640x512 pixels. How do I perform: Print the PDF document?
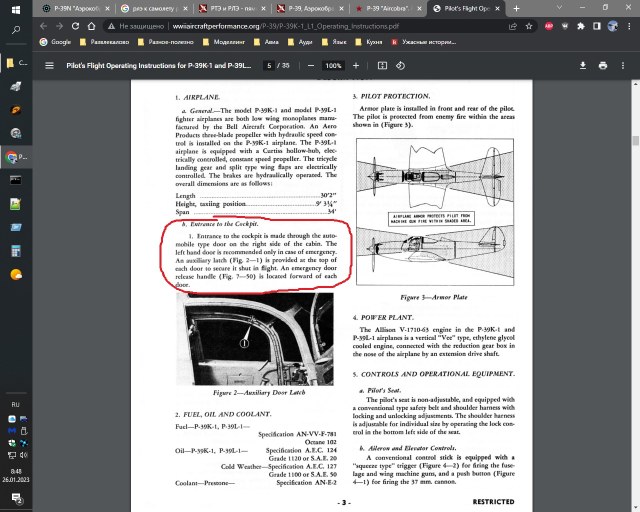[x=604, y=65]
